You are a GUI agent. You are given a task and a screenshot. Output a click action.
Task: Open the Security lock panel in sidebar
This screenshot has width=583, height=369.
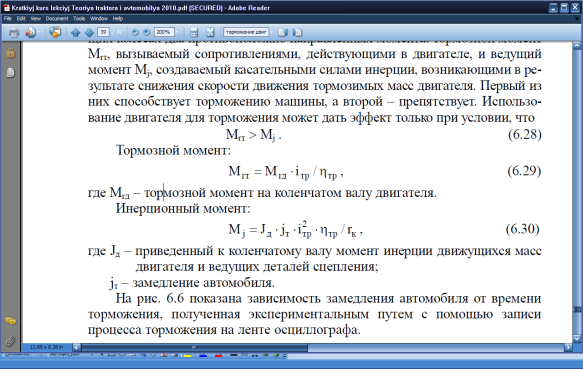[x=10, y=53]
